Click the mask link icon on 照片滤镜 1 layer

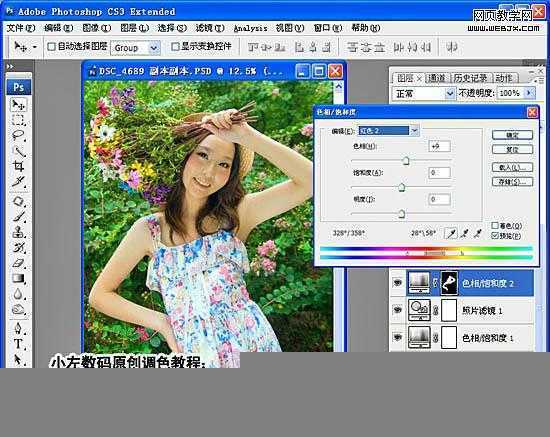pos(436,310)
